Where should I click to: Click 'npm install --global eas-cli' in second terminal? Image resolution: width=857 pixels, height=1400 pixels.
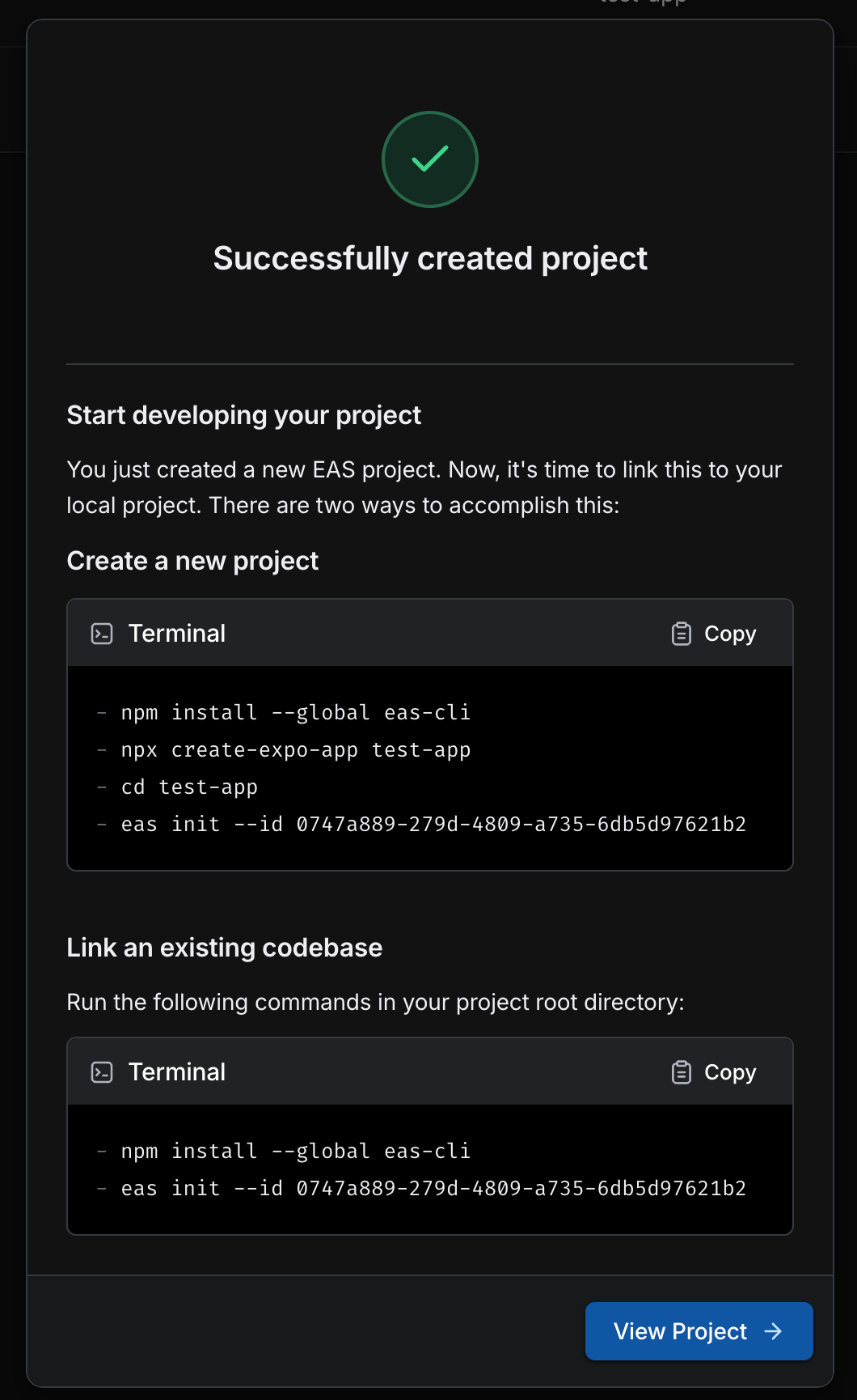coord(296,1151)
